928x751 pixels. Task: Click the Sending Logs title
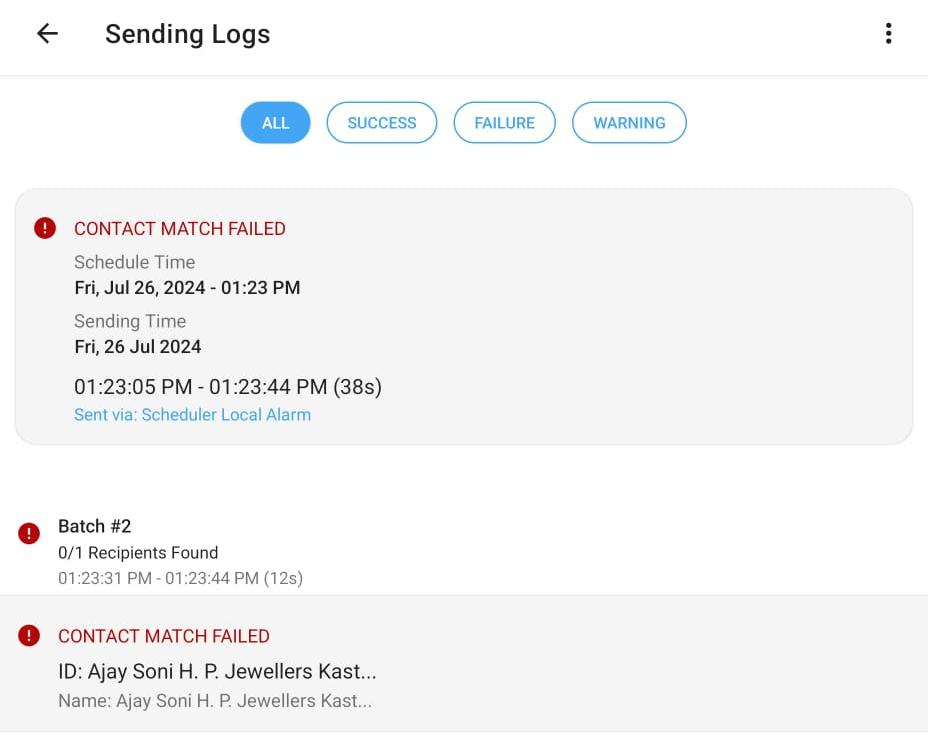click(x=187, y=34)
